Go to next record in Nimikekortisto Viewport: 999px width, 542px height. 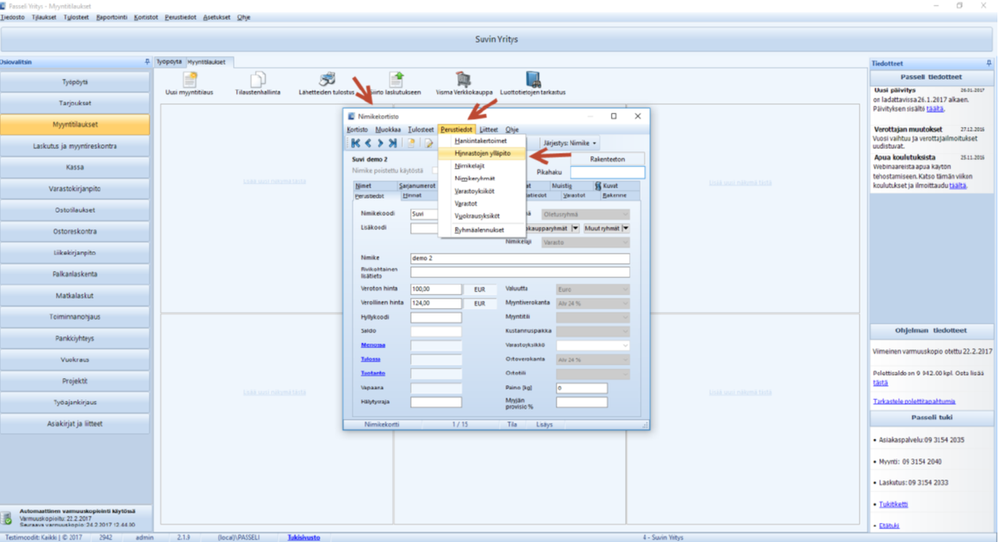380,143
